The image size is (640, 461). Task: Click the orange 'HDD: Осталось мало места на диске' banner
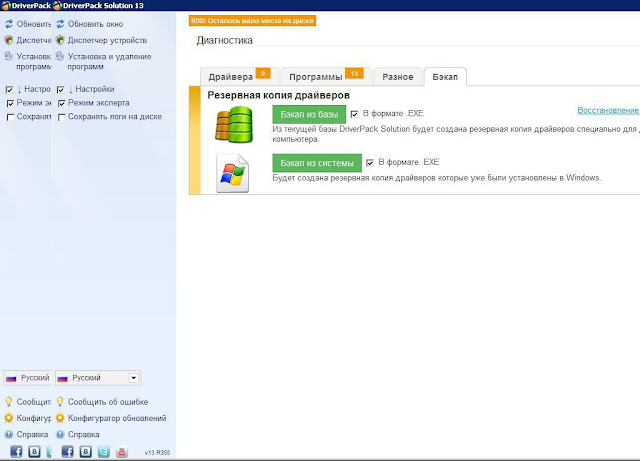tap(252, 20)
